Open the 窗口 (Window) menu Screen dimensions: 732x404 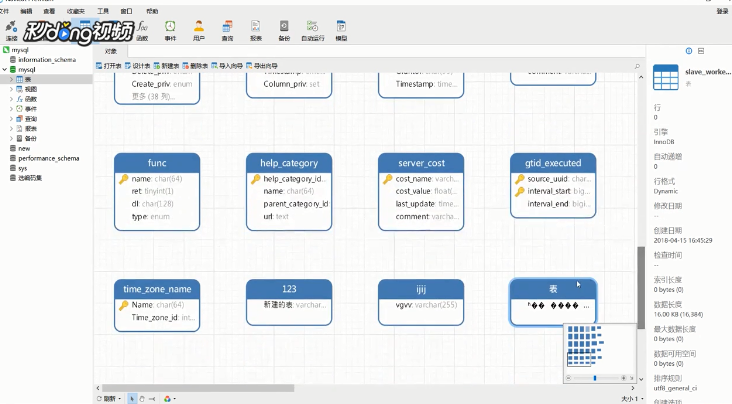coord(127,11)
